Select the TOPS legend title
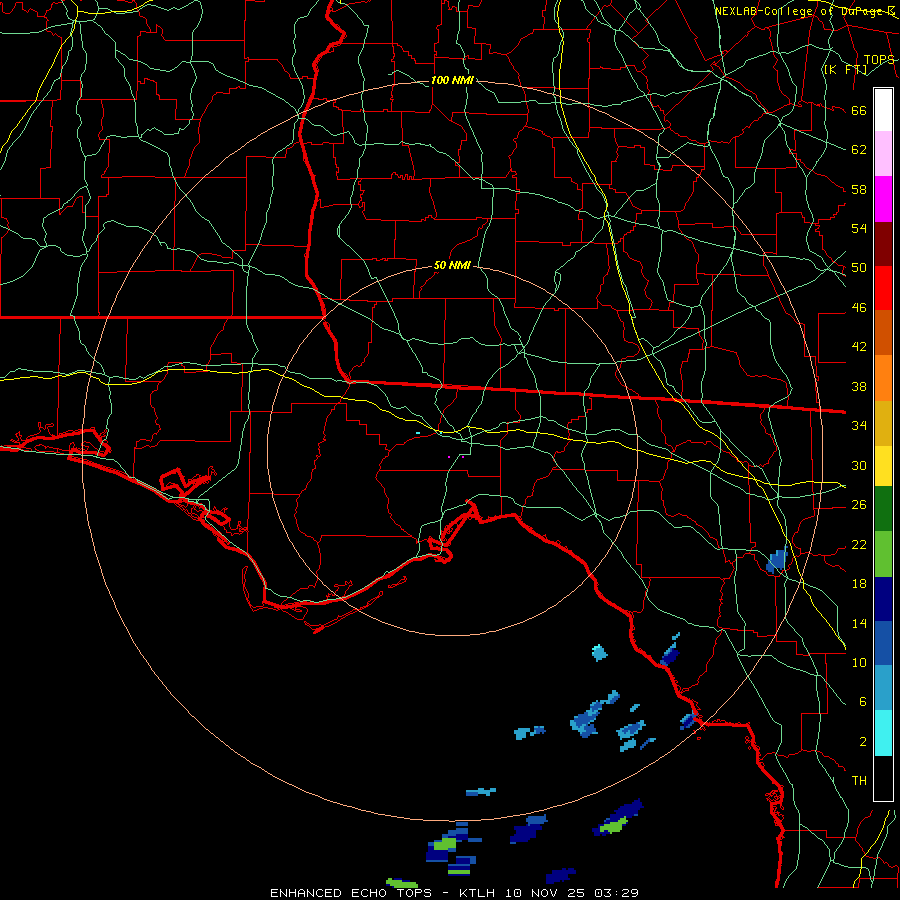This screenshot has width=900, height=900. (x=879, y=60)
